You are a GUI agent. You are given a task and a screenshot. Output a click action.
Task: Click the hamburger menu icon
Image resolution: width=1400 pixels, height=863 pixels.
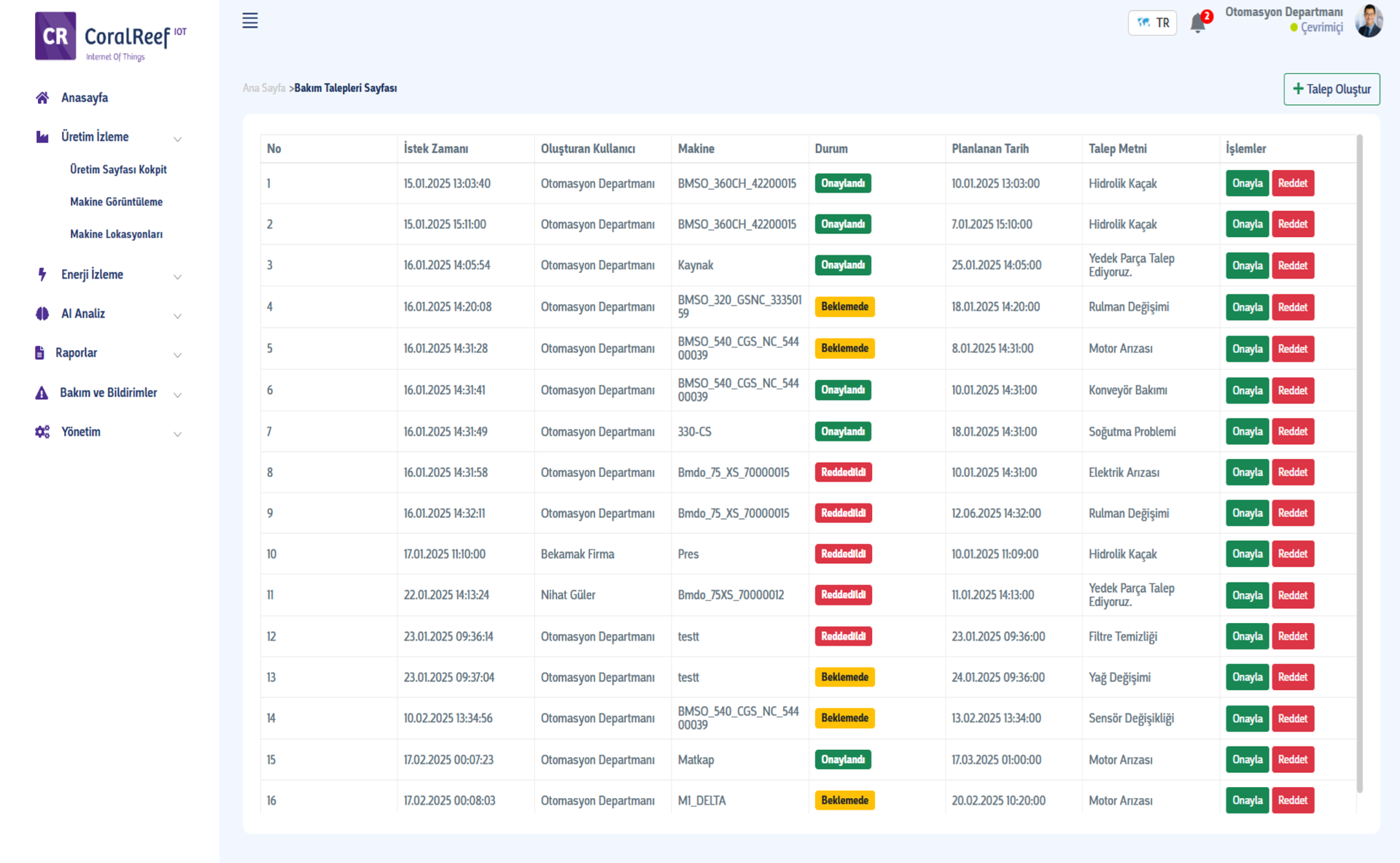[250, 20]
